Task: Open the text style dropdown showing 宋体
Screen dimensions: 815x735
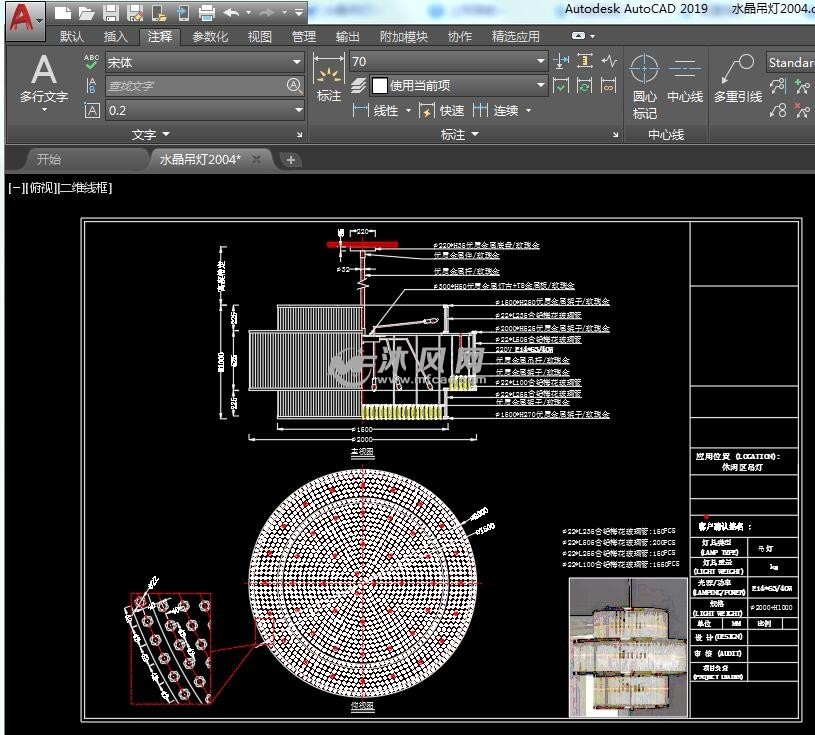Action: (x=297, y=62)
